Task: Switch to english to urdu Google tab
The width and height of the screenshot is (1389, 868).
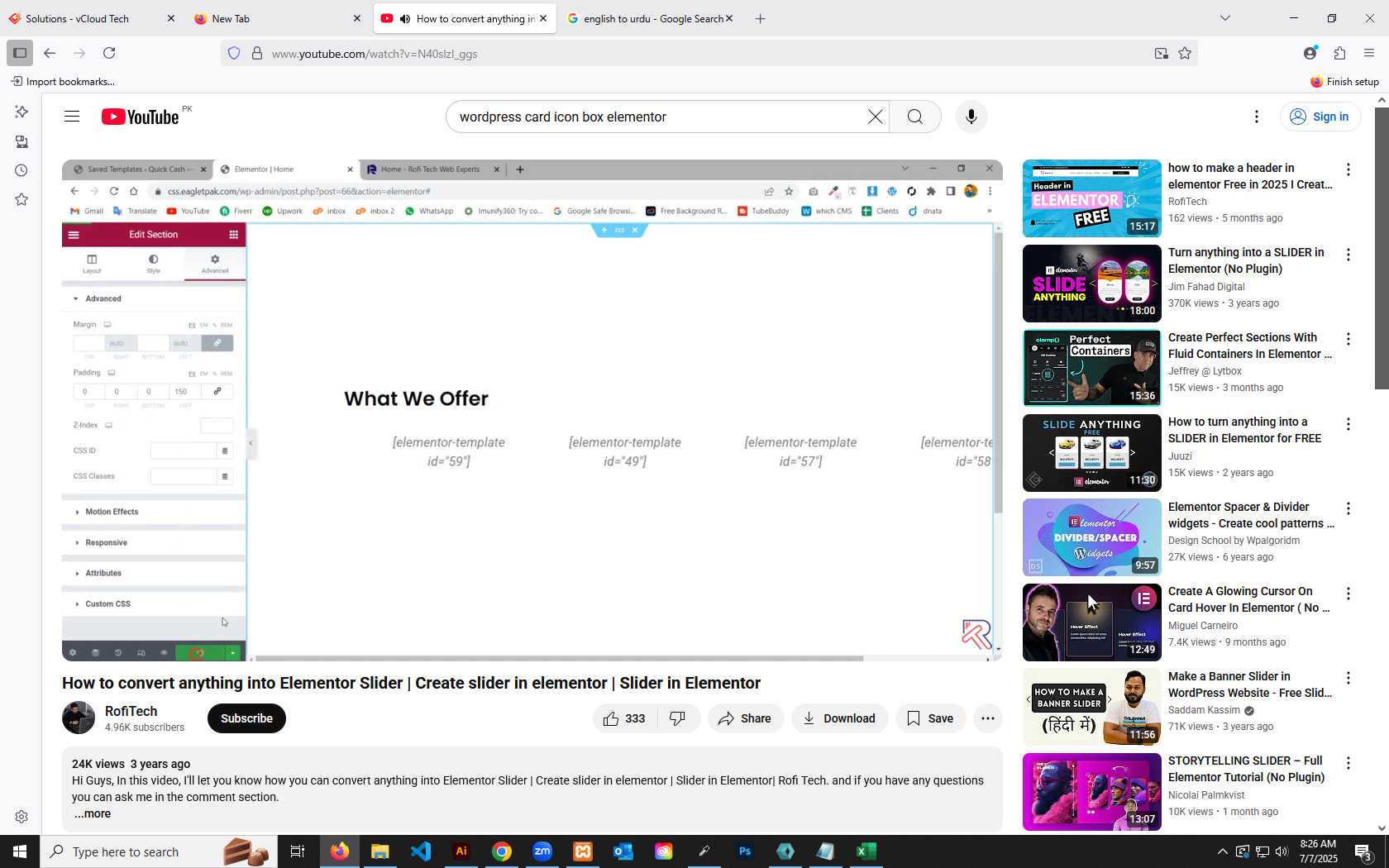Action: coord(649,18)
